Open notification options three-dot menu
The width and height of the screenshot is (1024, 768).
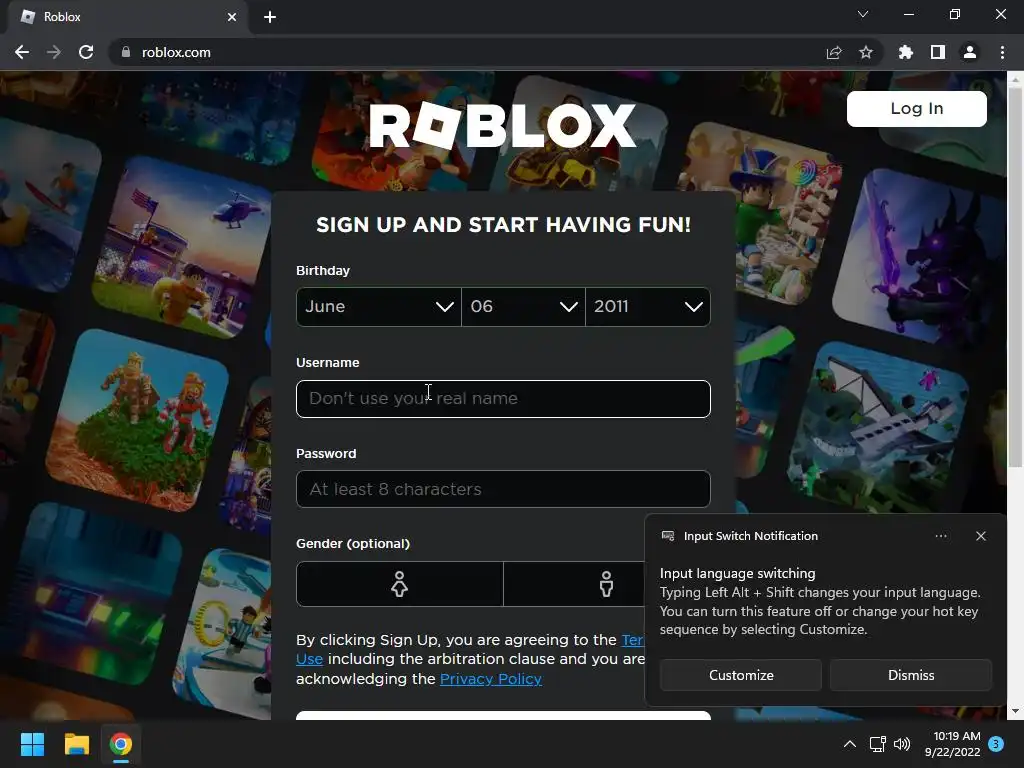[x=940, y=536]
